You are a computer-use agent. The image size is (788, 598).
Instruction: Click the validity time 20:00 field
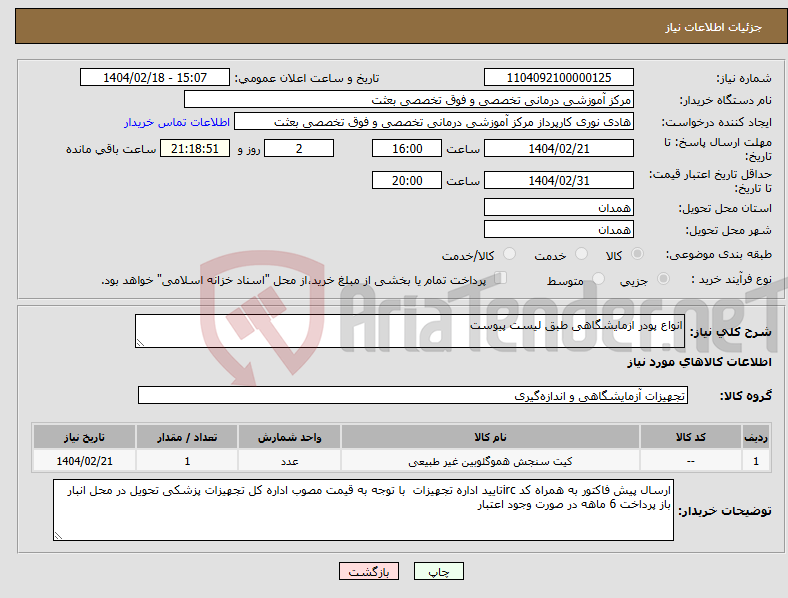pyautogui.click(x=407, y=180)
